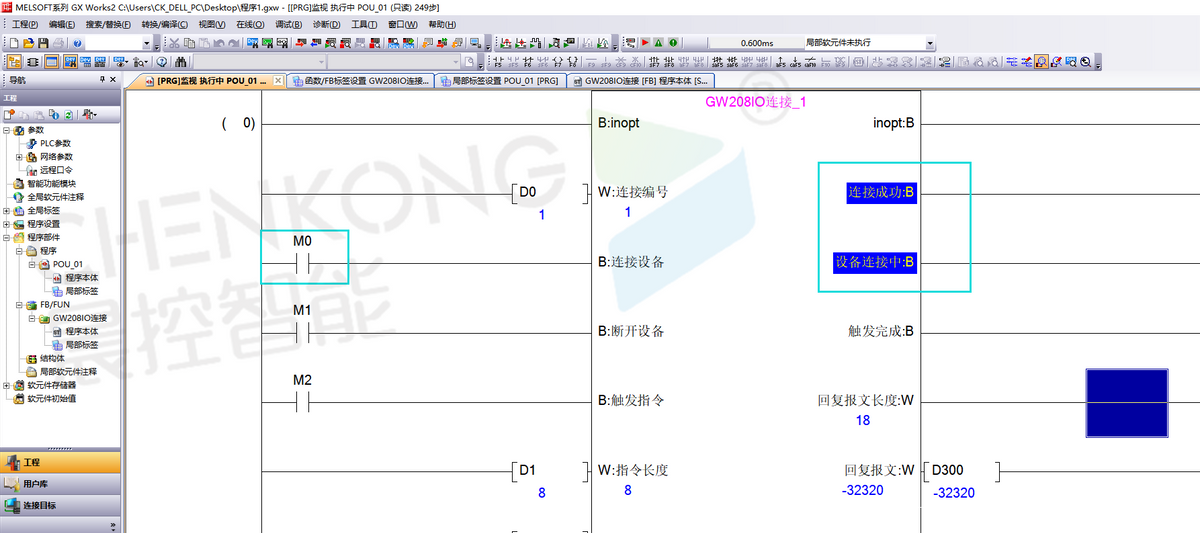The image size is (1200, 533).
Task: Toggle the M2 contact for 触发指令
Action: pos(302,401)
